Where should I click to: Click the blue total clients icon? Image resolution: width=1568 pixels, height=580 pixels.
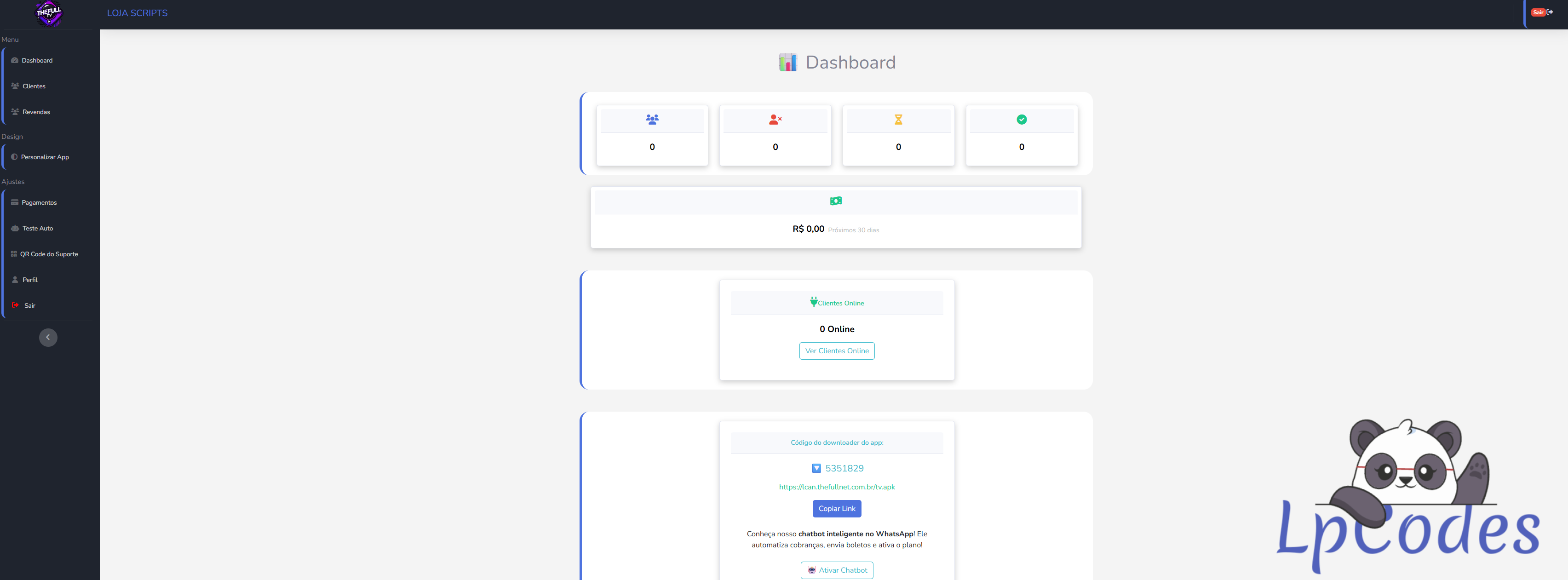pos(652,119)
